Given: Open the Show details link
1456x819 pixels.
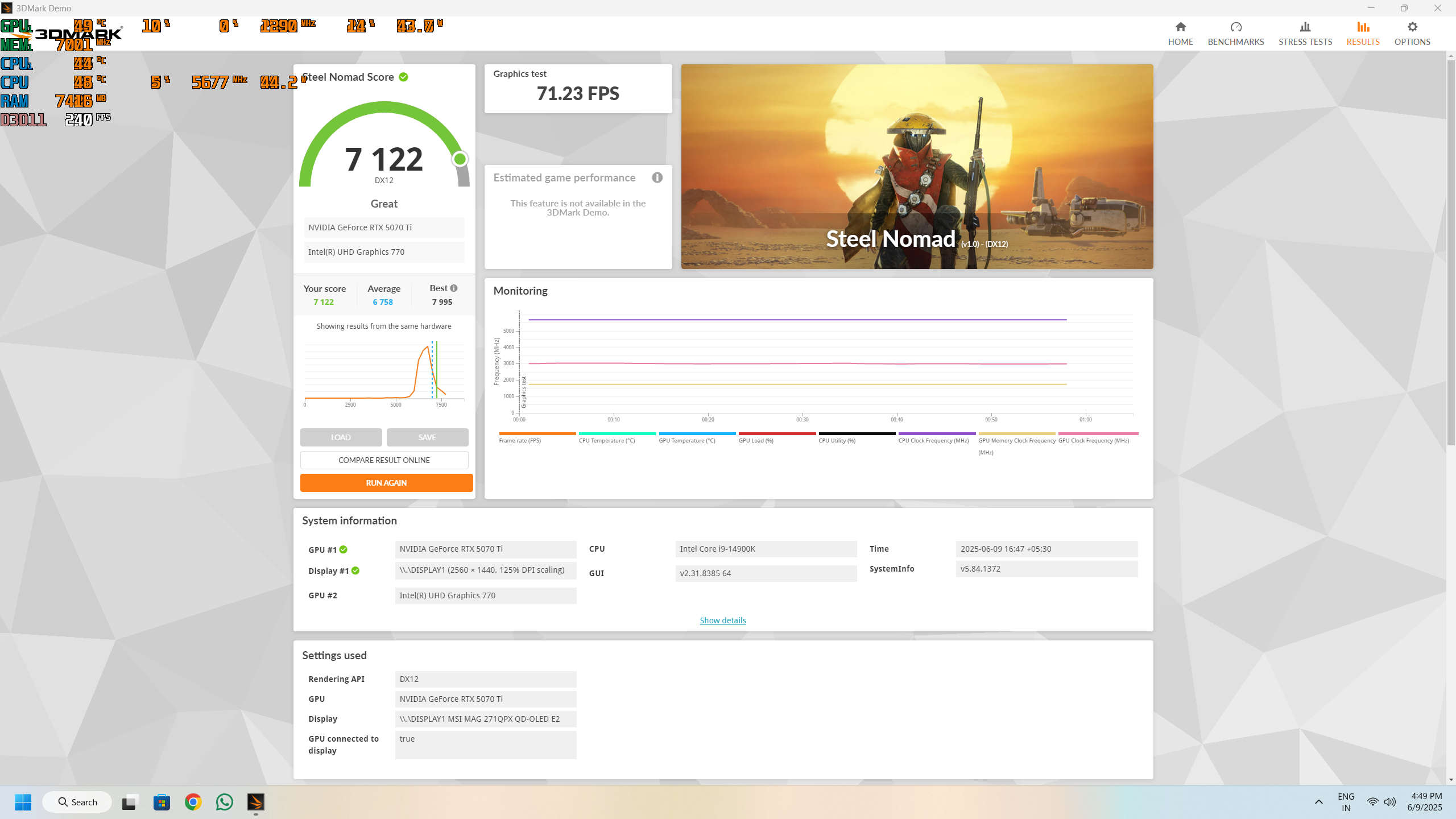Looking at the screenshot, I should point(722,620).
